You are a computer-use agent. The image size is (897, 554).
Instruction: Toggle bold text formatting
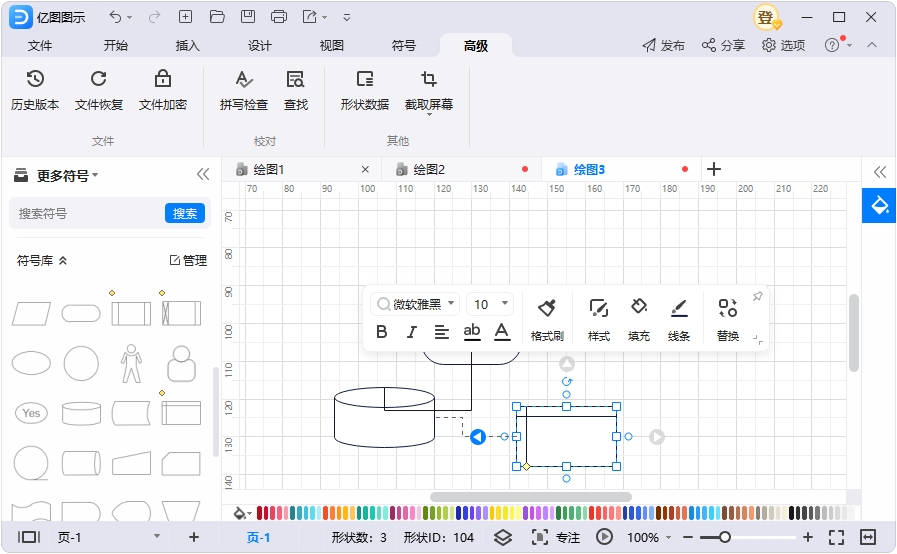(x=381, y=332)
